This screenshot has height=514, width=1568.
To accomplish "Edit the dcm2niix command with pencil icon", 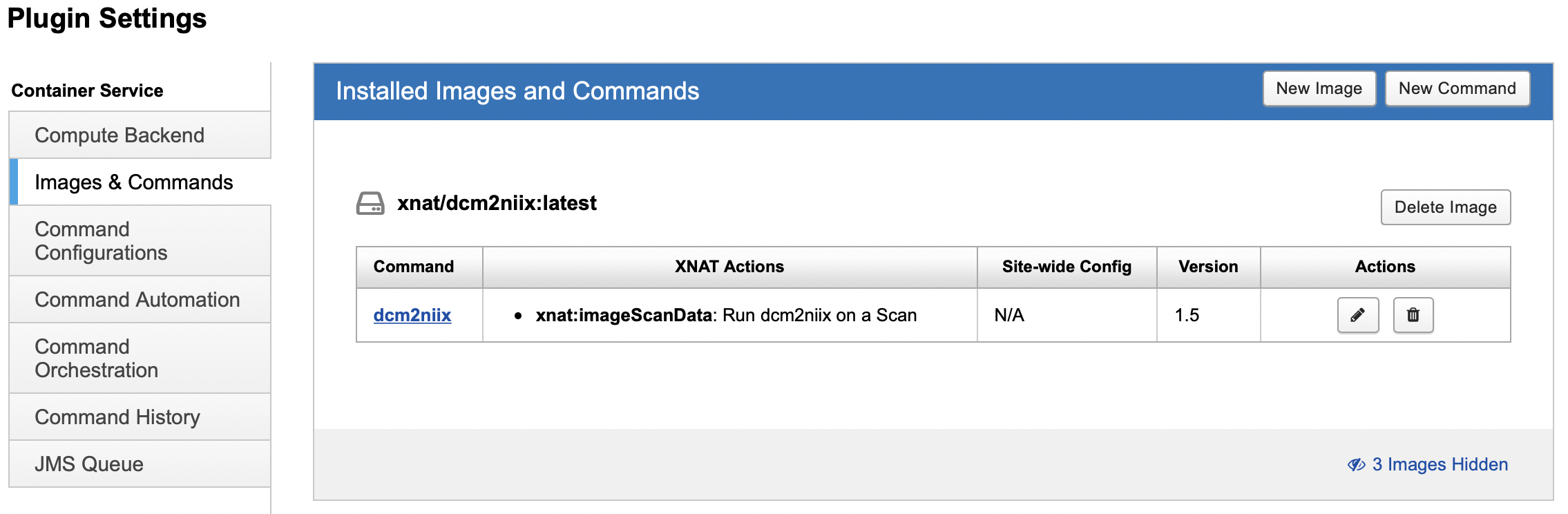I will [1357, 315].
